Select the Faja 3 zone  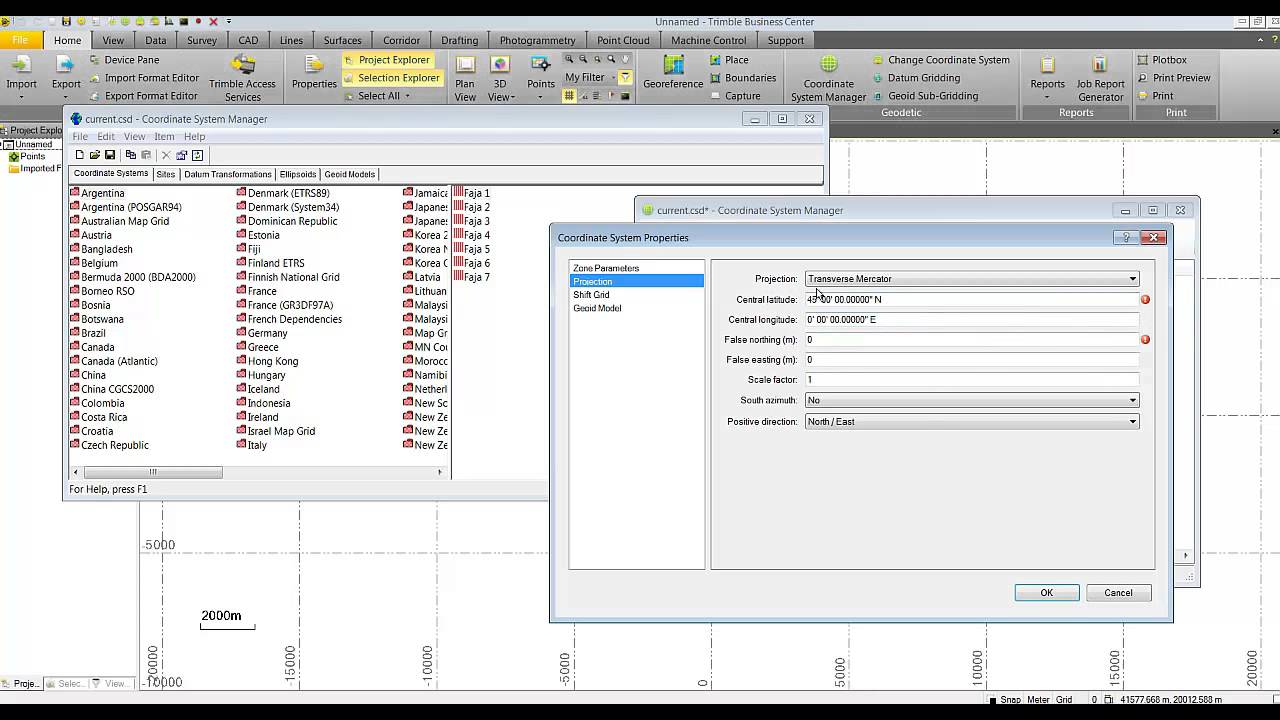(x=472, y=221)
